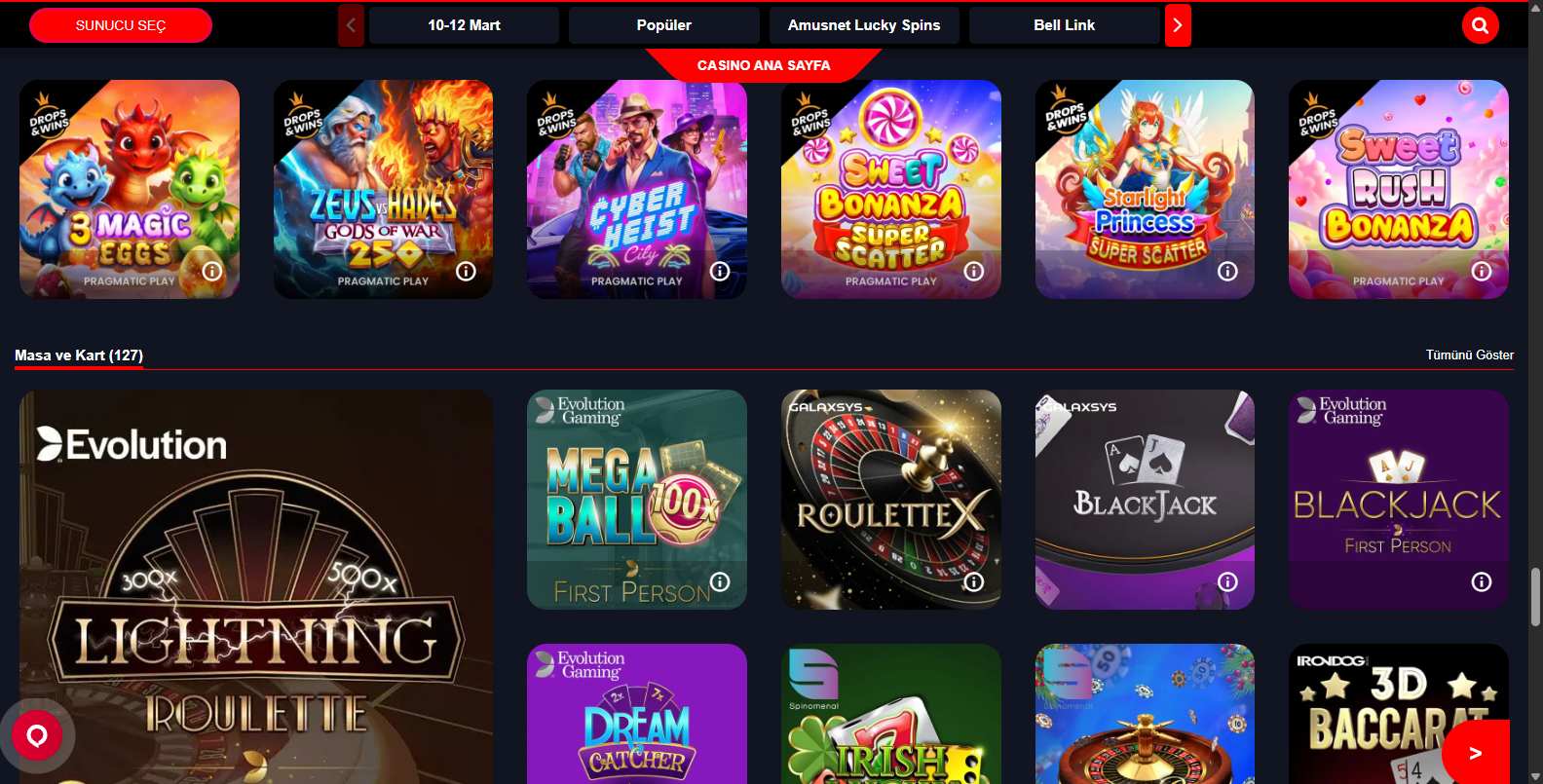Viewport: 1543px width, 784px height.
Task: Click Tümünü Göster link
Action: 1469,355
